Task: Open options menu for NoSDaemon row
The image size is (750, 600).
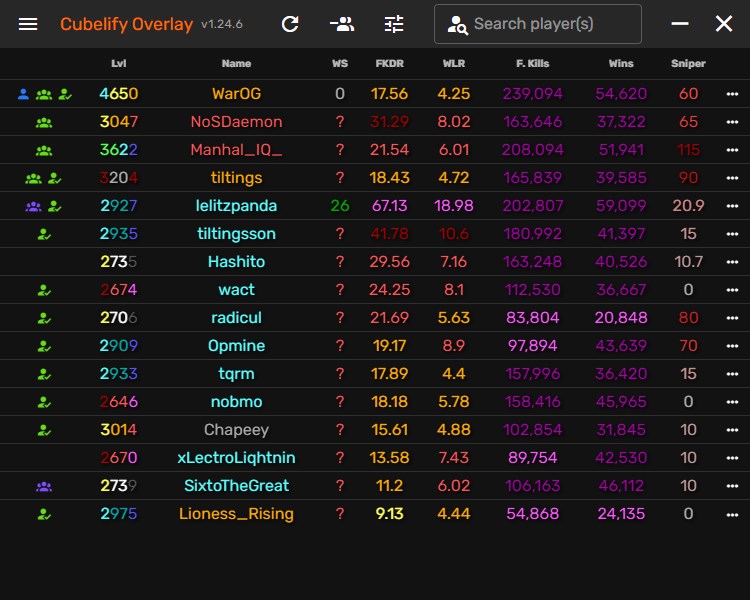Action: [x=732, y=122]
